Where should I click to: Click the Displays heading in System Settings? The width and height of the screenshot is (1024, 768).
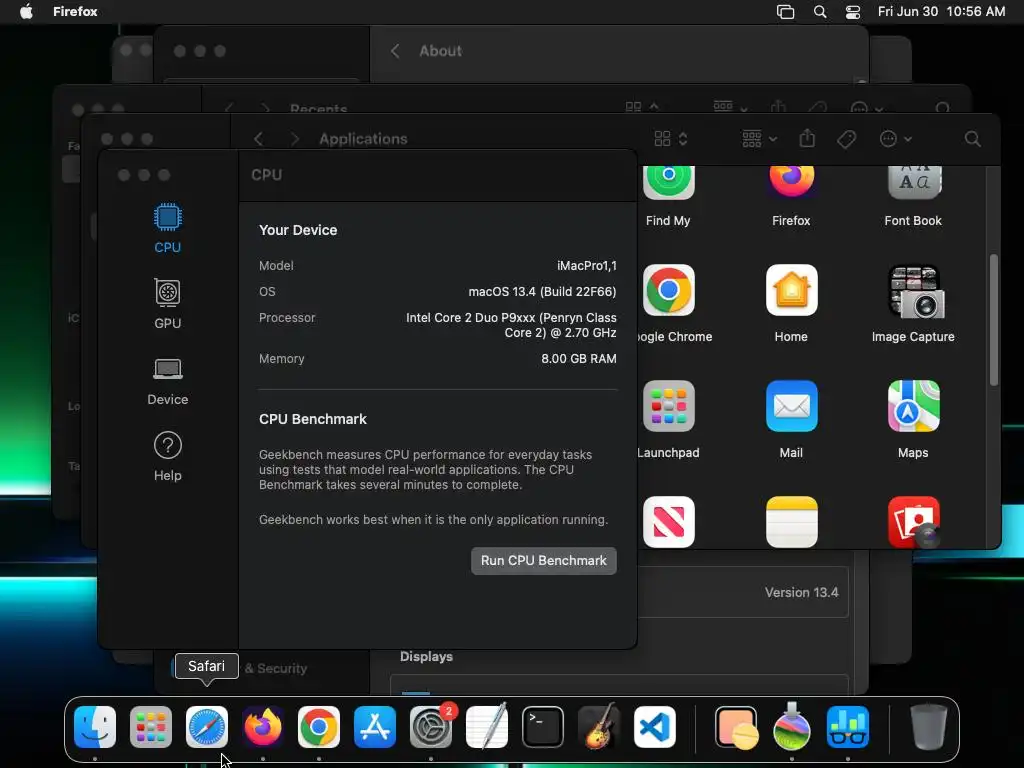pyautogui.click(x=426, y=656)
